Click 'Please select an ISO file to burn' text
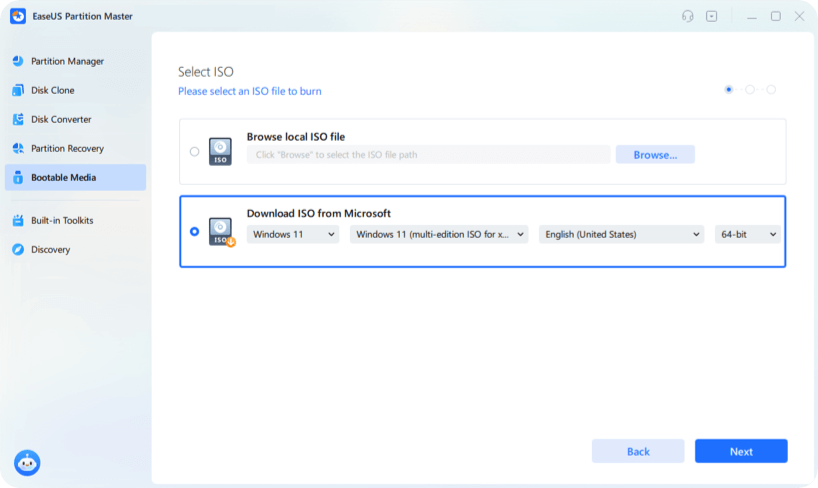The height and width of the screenshot is (488, 818). click(250, 91)
